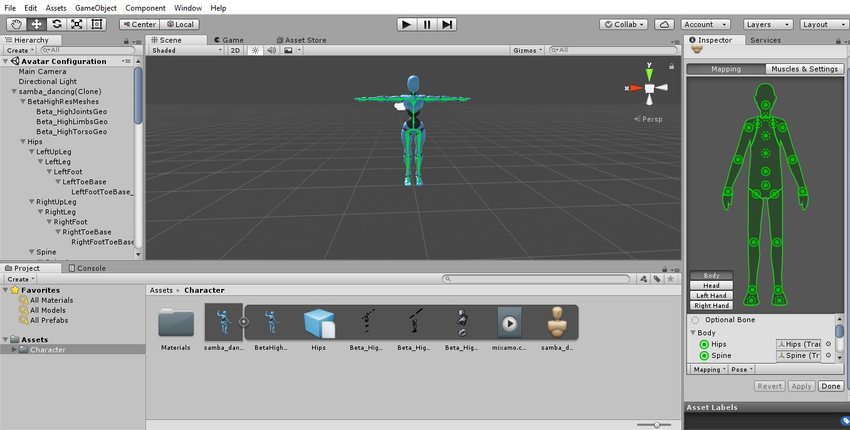Collapse LeftUpLeg in hierarchy
Viewport: 850px width, 430px height.
coord(31,152)
